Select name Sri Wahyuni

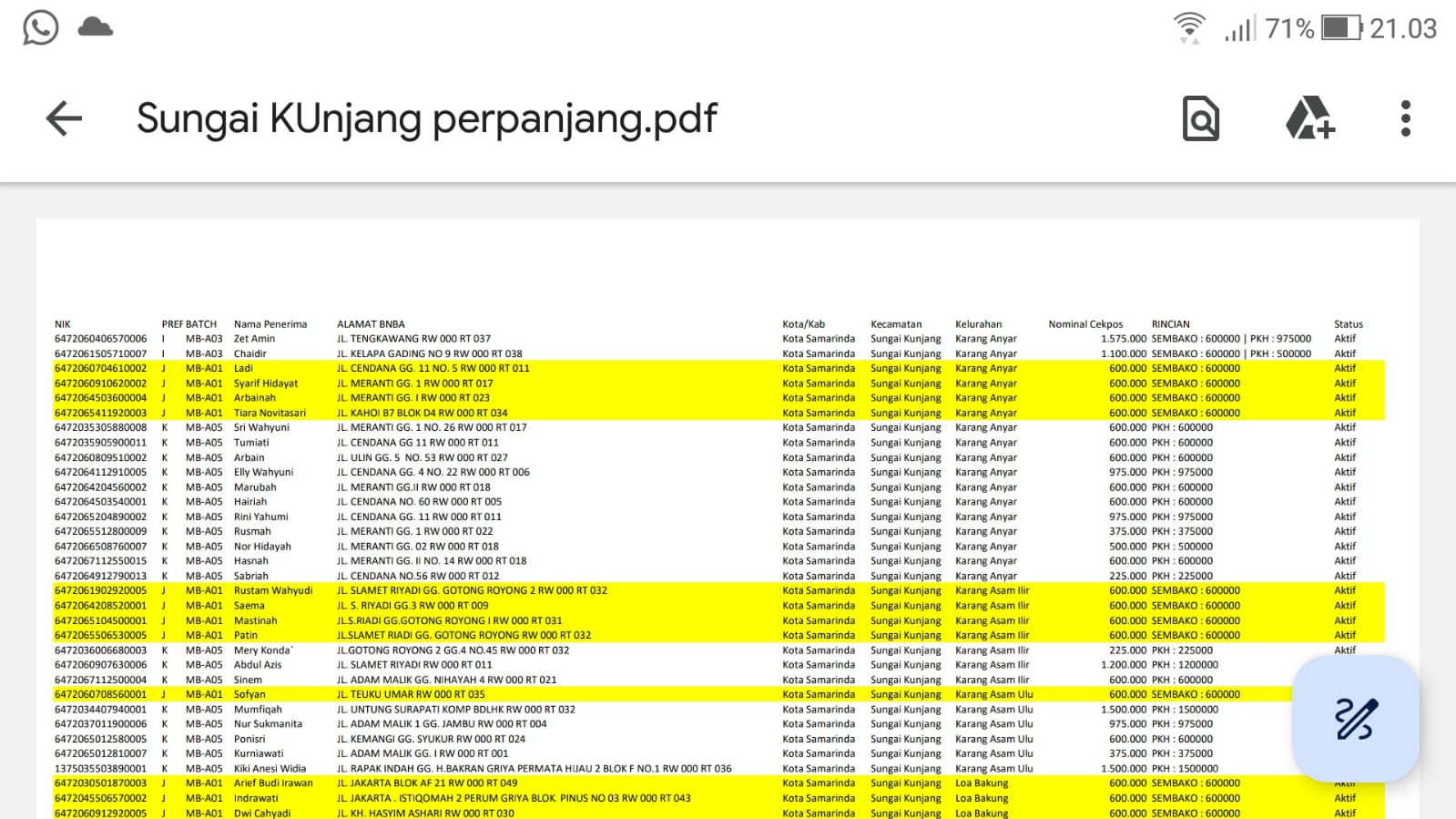(261, 427)
